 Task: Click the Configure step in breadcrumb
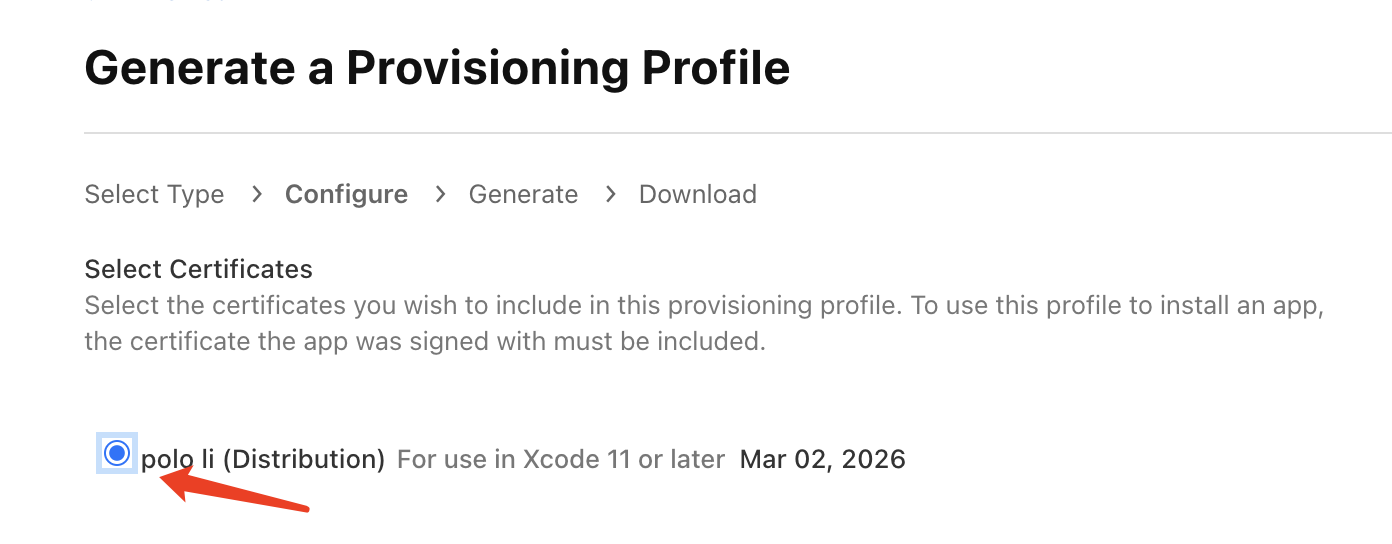346,194
